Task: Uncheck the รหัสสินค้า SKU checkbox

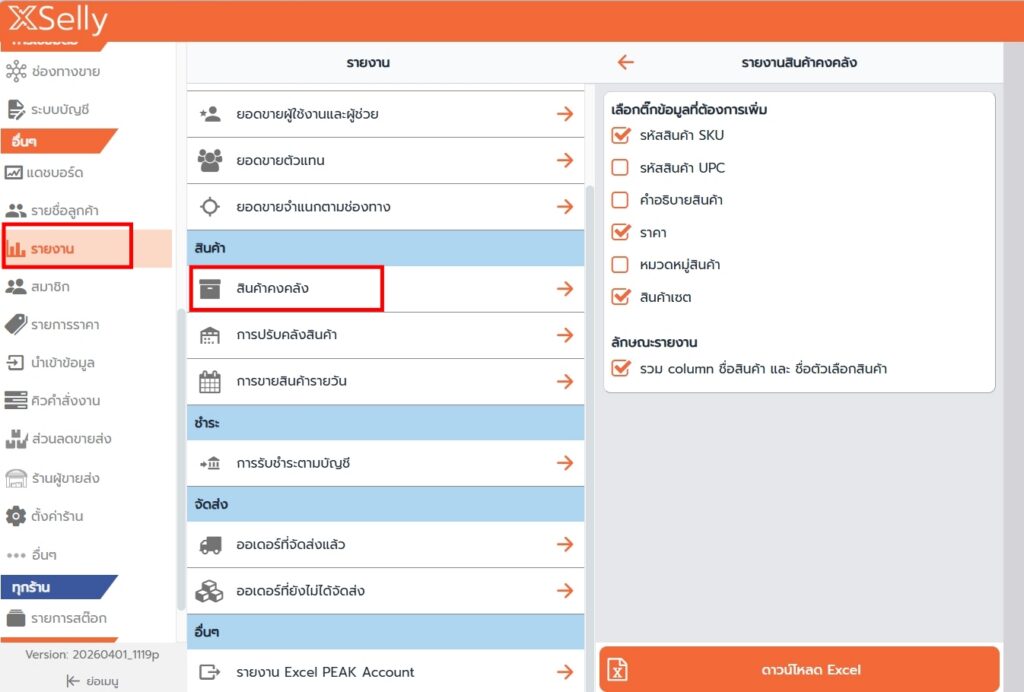Action: (x=620, y=136)
